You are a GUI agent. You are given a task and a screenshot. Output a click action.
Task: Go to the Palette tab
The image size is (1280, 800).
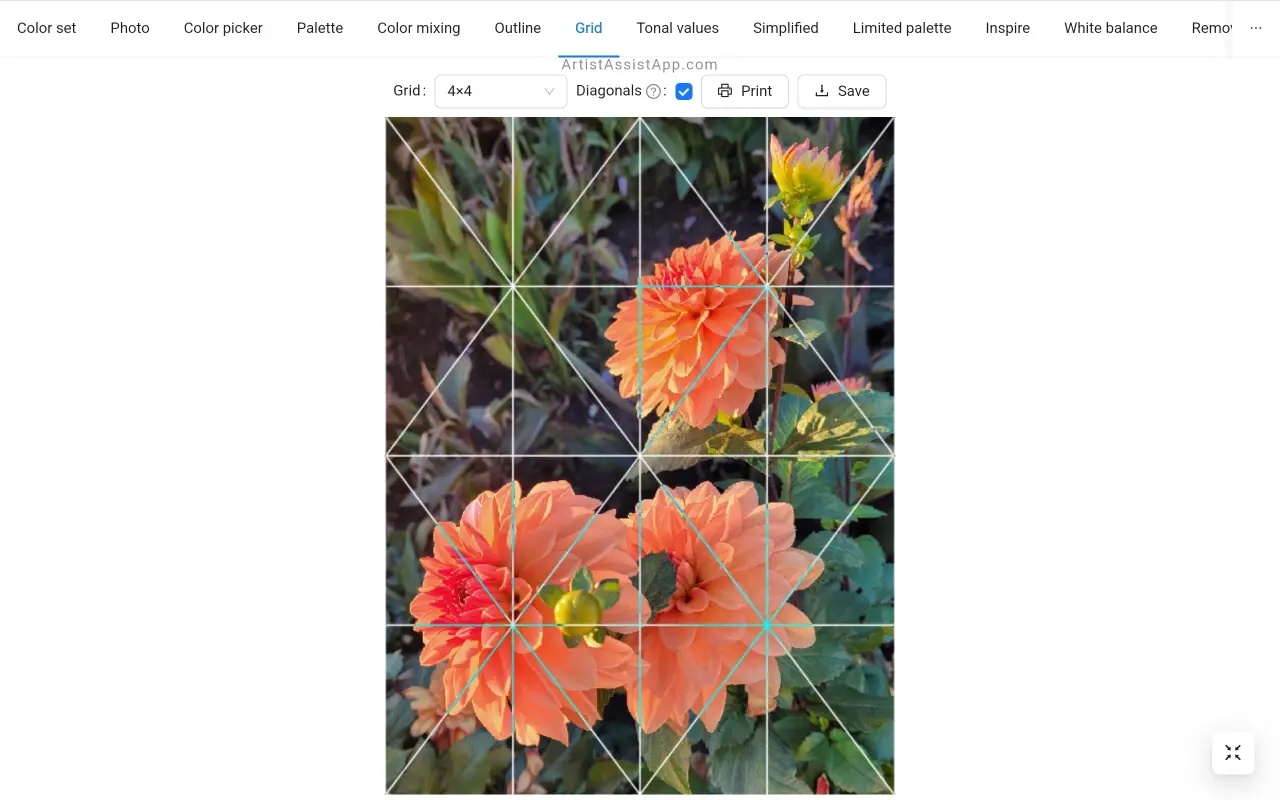coord(320,28)
